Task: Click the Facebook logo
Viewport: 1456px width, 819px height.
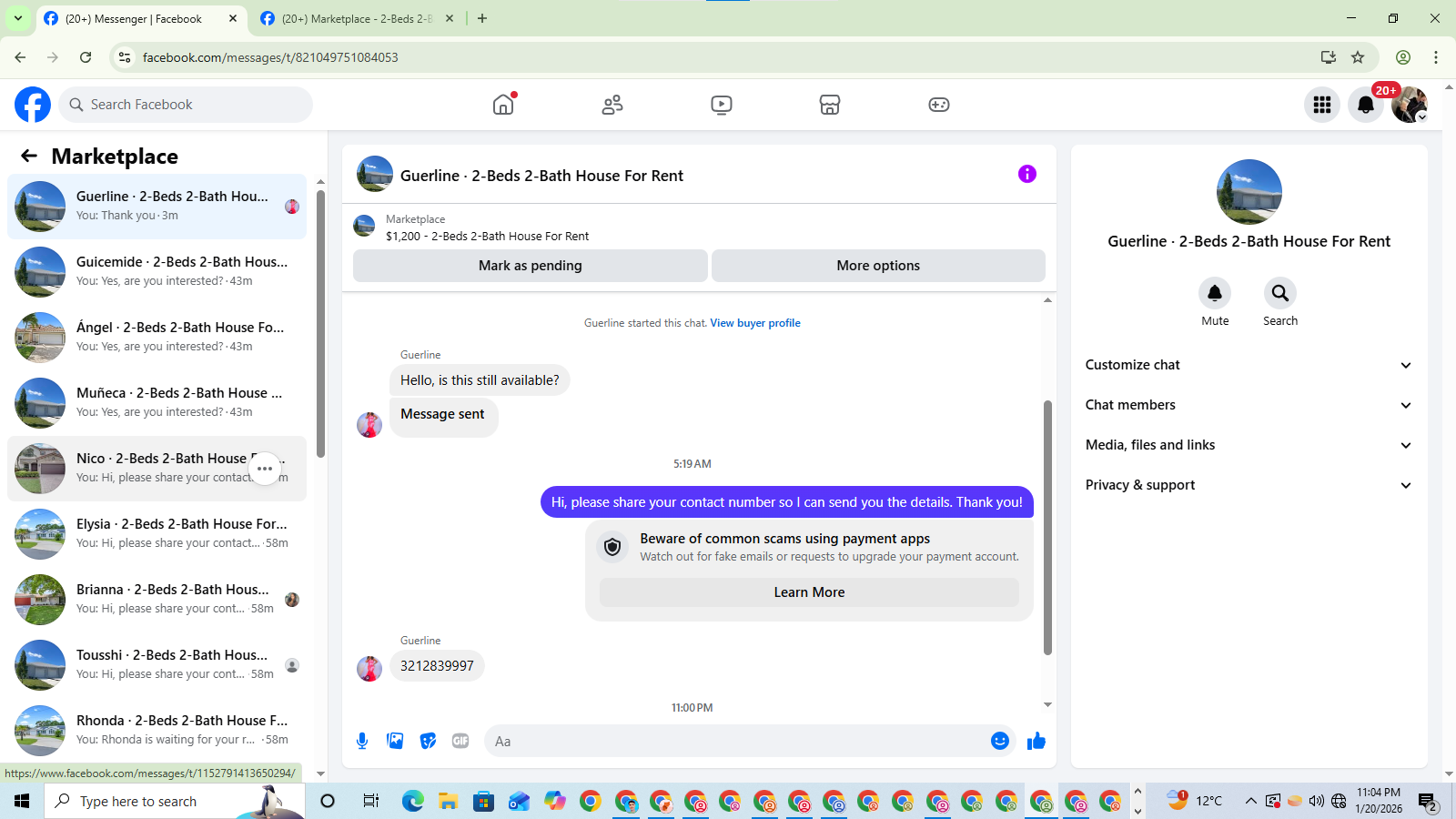Action: click(x=33, y=105)
